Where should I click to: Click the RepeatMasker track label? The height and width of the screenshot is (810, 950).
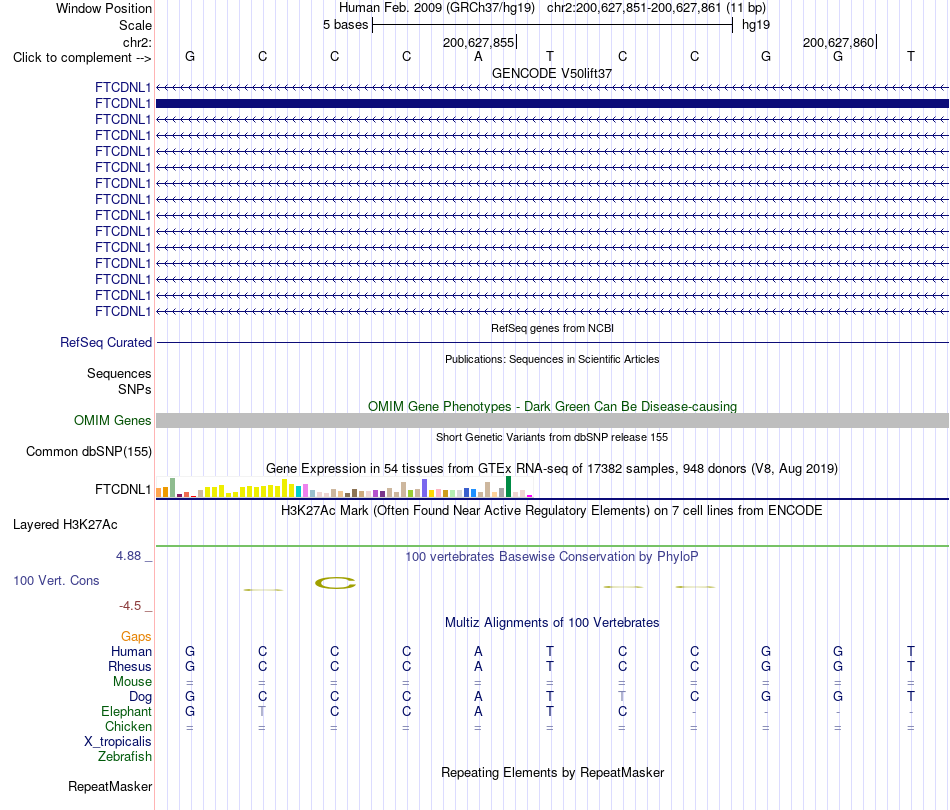click(x=110, y=786)
